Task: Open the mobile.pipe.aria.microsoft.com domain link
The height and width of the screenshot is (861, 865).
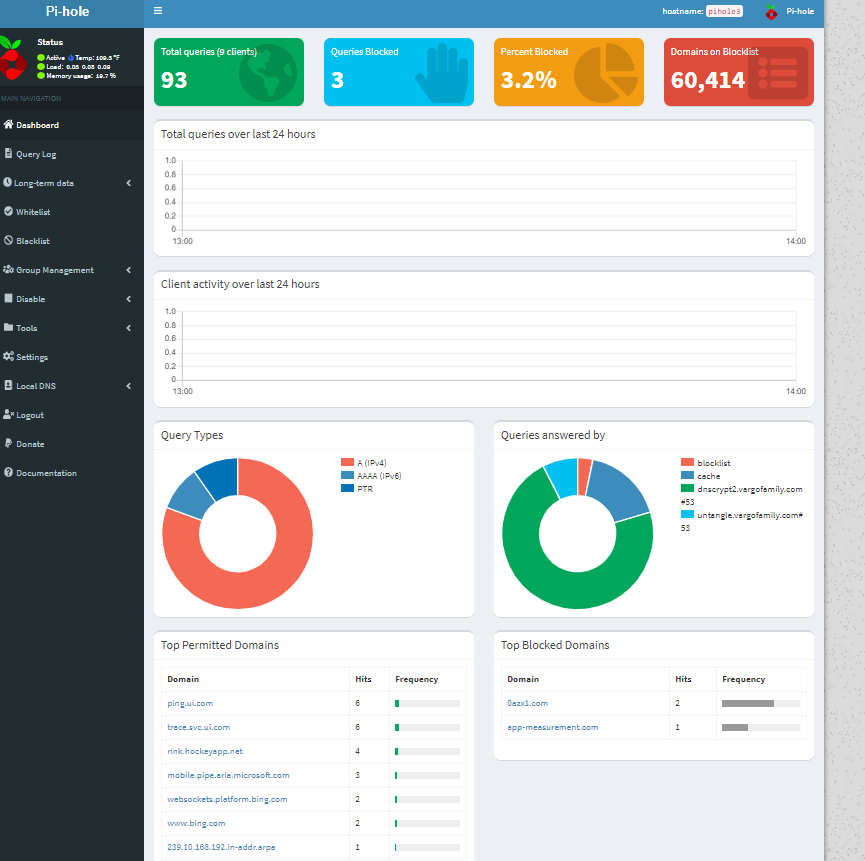Action: coord(228,775)
